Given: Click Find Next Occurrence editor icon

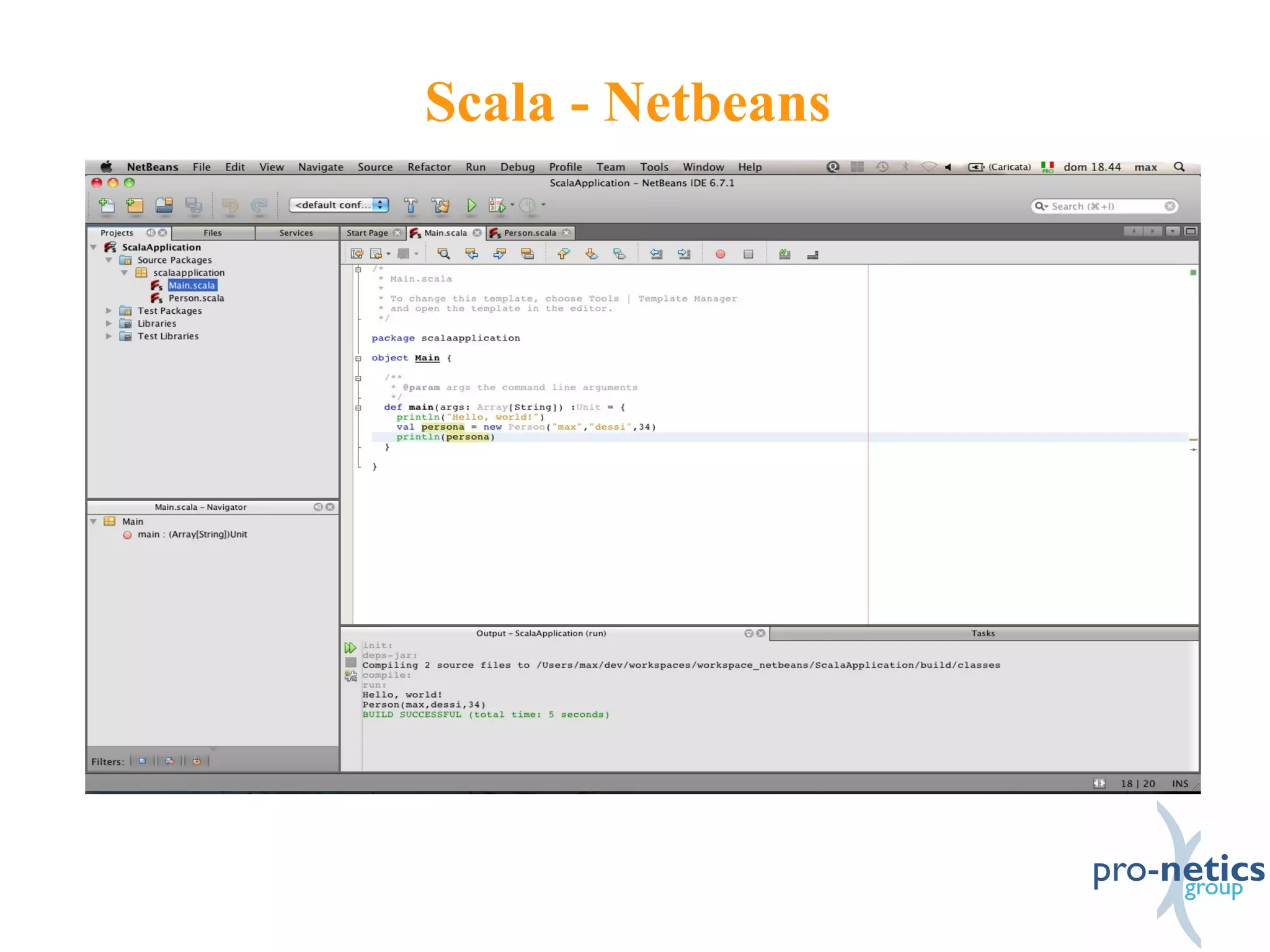Looking at the screenshot, I should (x=500, y=254).
